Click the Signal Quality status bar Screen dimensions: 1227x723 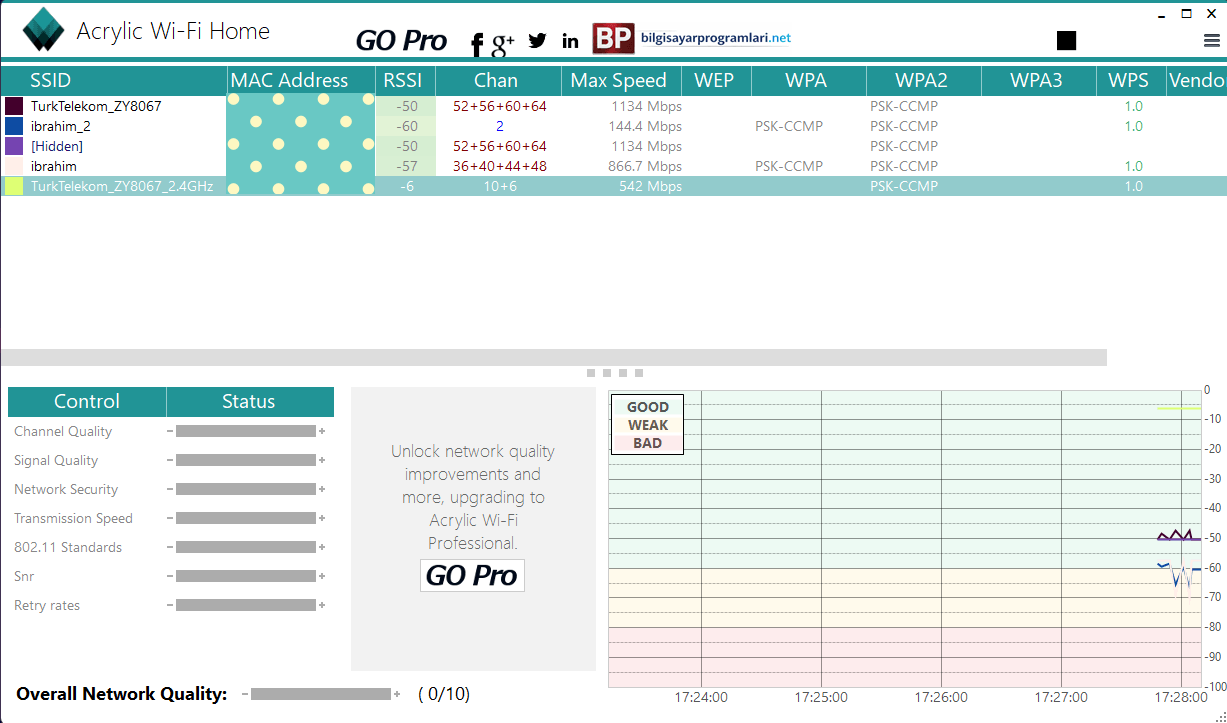246,460
